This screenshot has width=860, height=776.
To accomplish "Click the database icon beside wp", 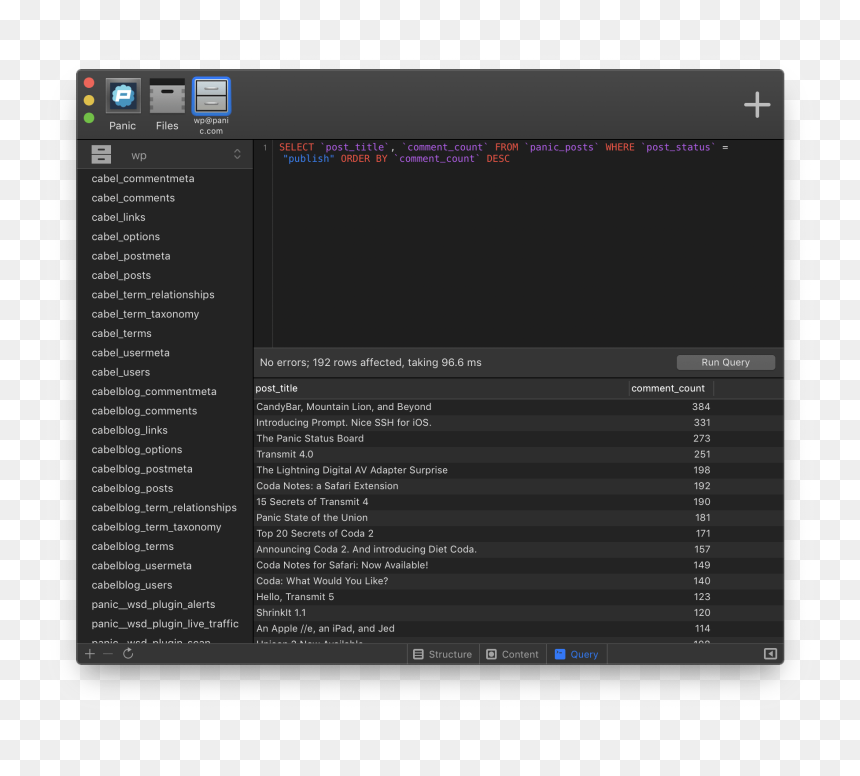I will [101, 155].
